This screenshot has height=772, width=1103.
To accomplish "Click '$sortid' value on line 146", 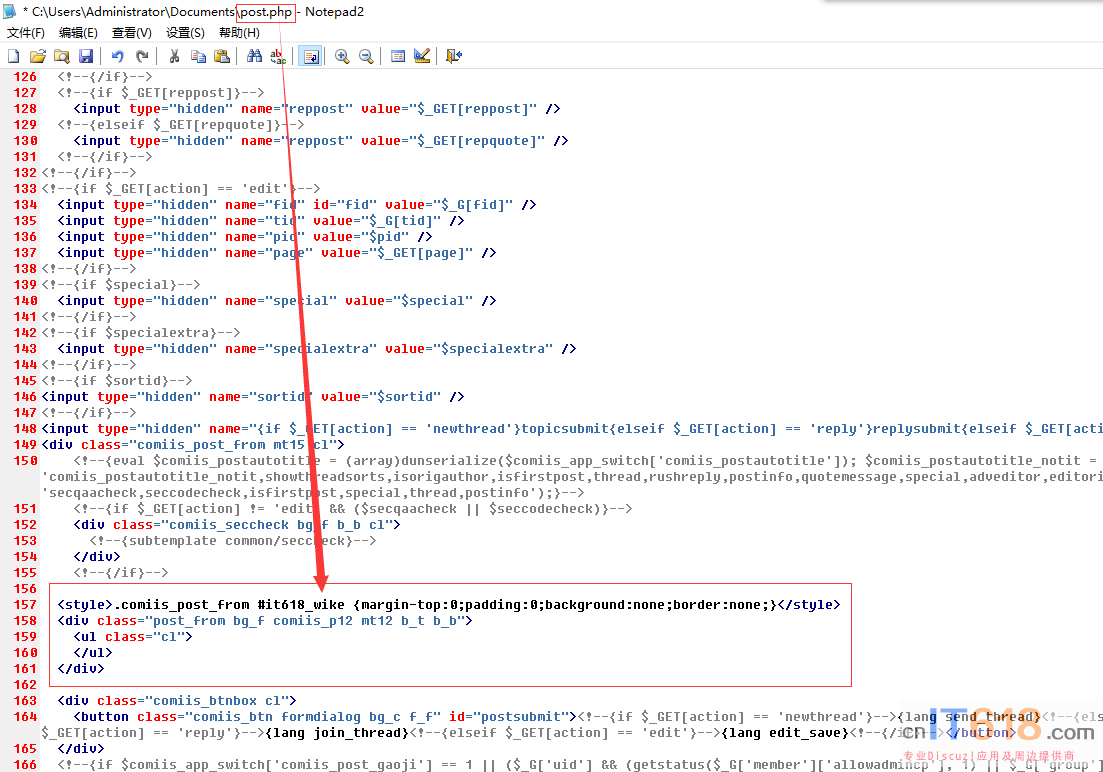I will click(405, 397).
